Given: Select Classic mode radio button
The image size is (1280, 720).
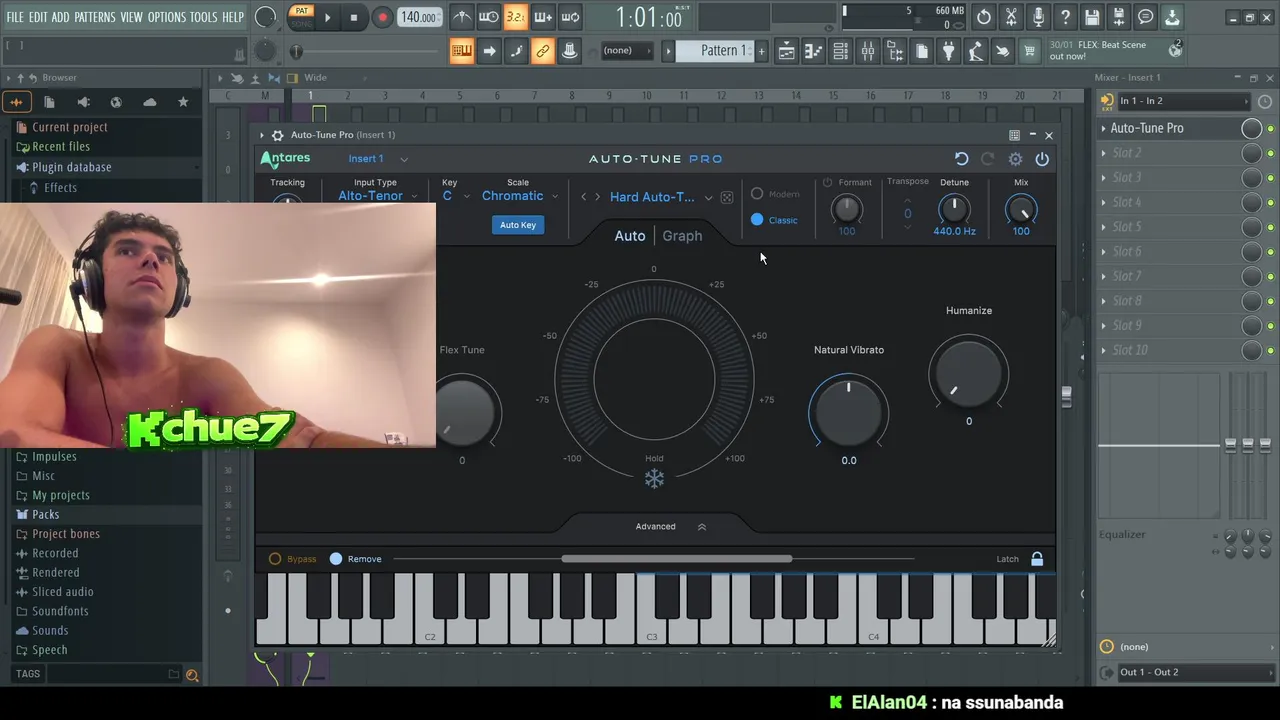Looking at the screenshot, I should (757, 220).
